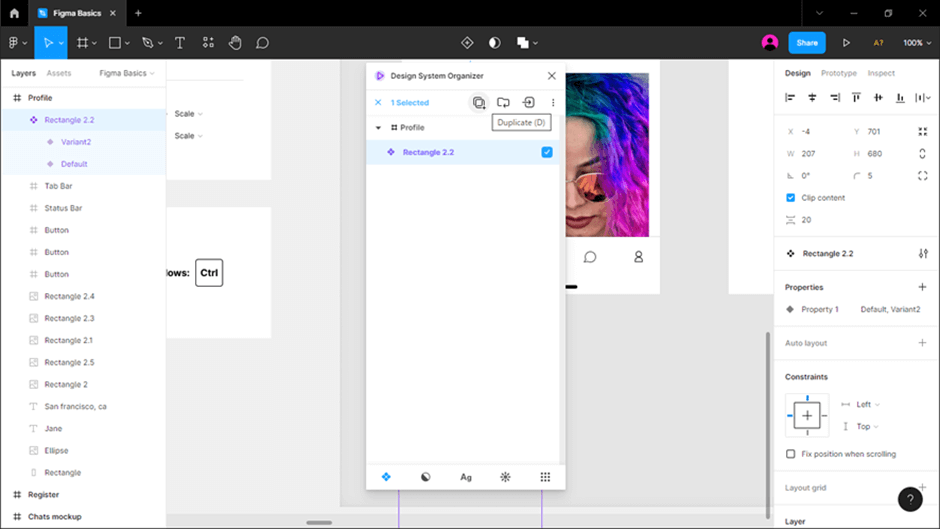940x529 pixels.
Task: Open the vertical constraint Top dropdown
Action: pos(867,426)
